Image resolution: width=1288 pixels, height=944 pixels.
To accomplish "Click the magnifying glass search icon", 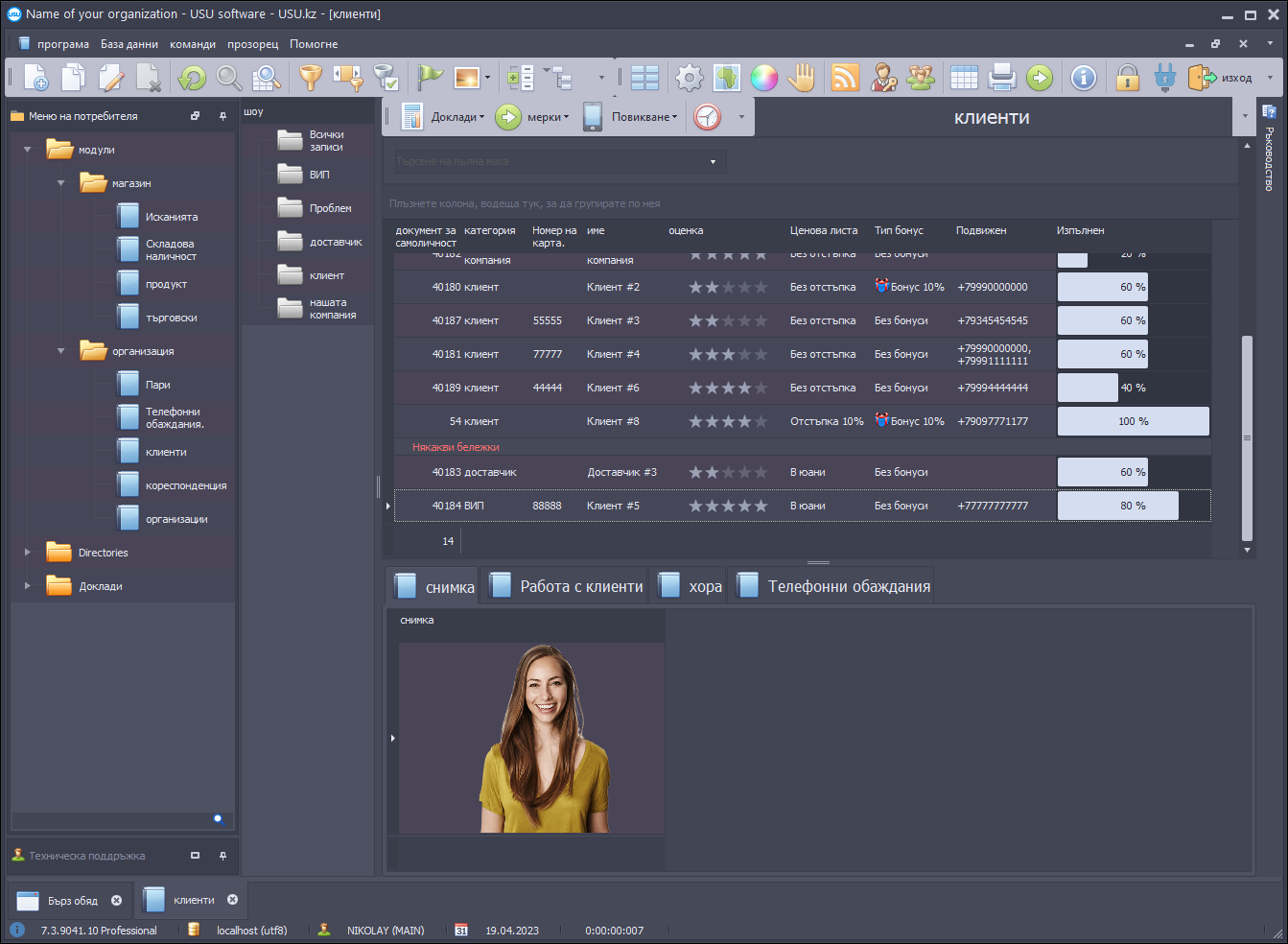I will (x=228, y=78).
